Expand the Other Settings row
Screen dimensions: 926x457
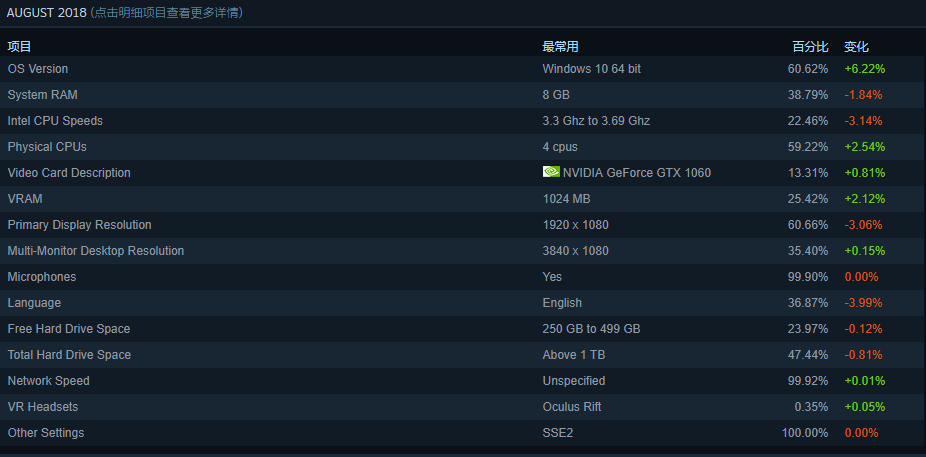click(46, 433)
